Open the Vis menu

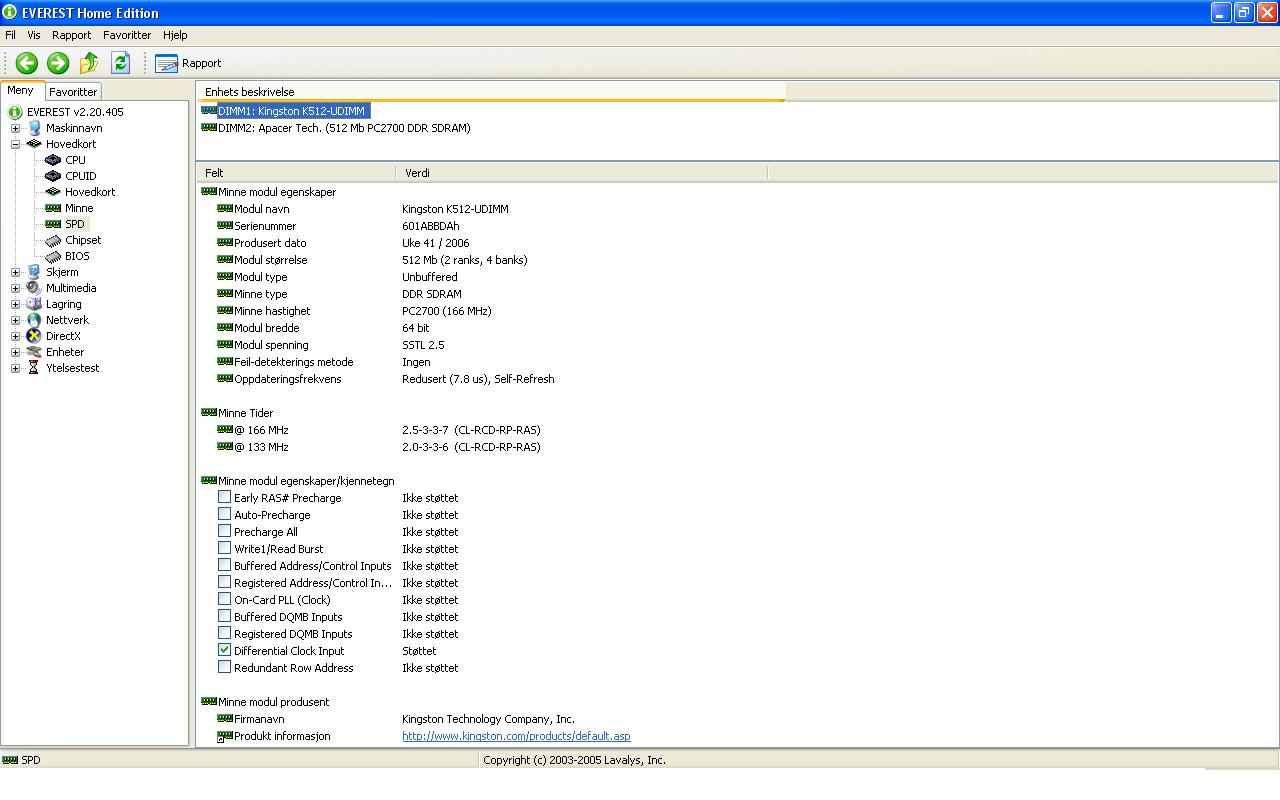click(34, 35)
